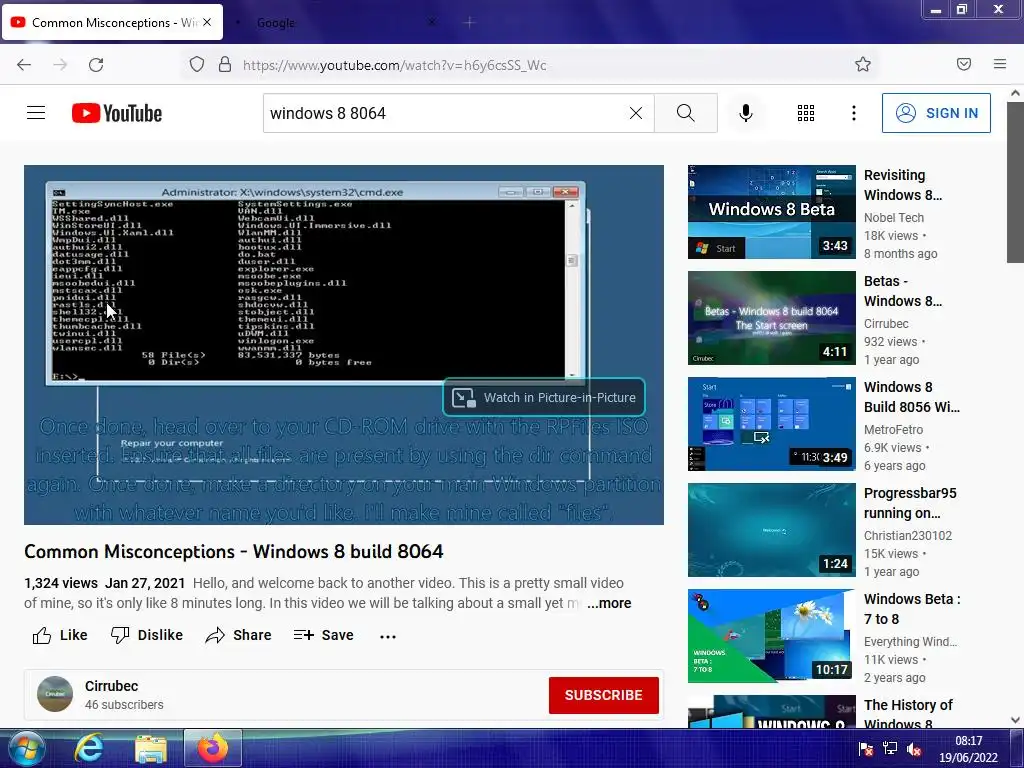Click the video player area
1024x768 pixels.
coord(344,345)
